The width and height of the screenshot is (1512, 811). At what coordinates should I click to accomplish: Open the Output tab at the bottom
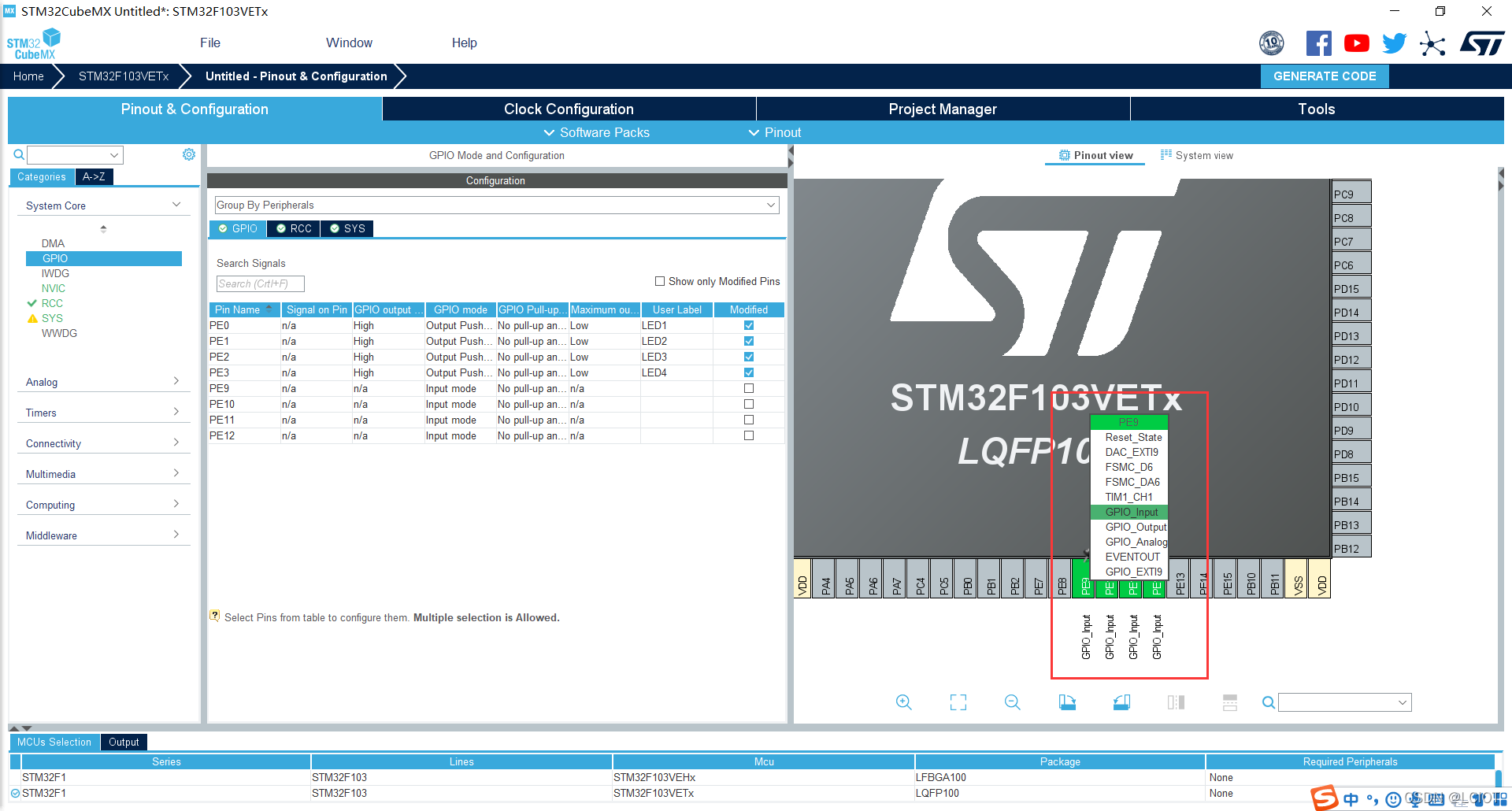coord(124,742)
